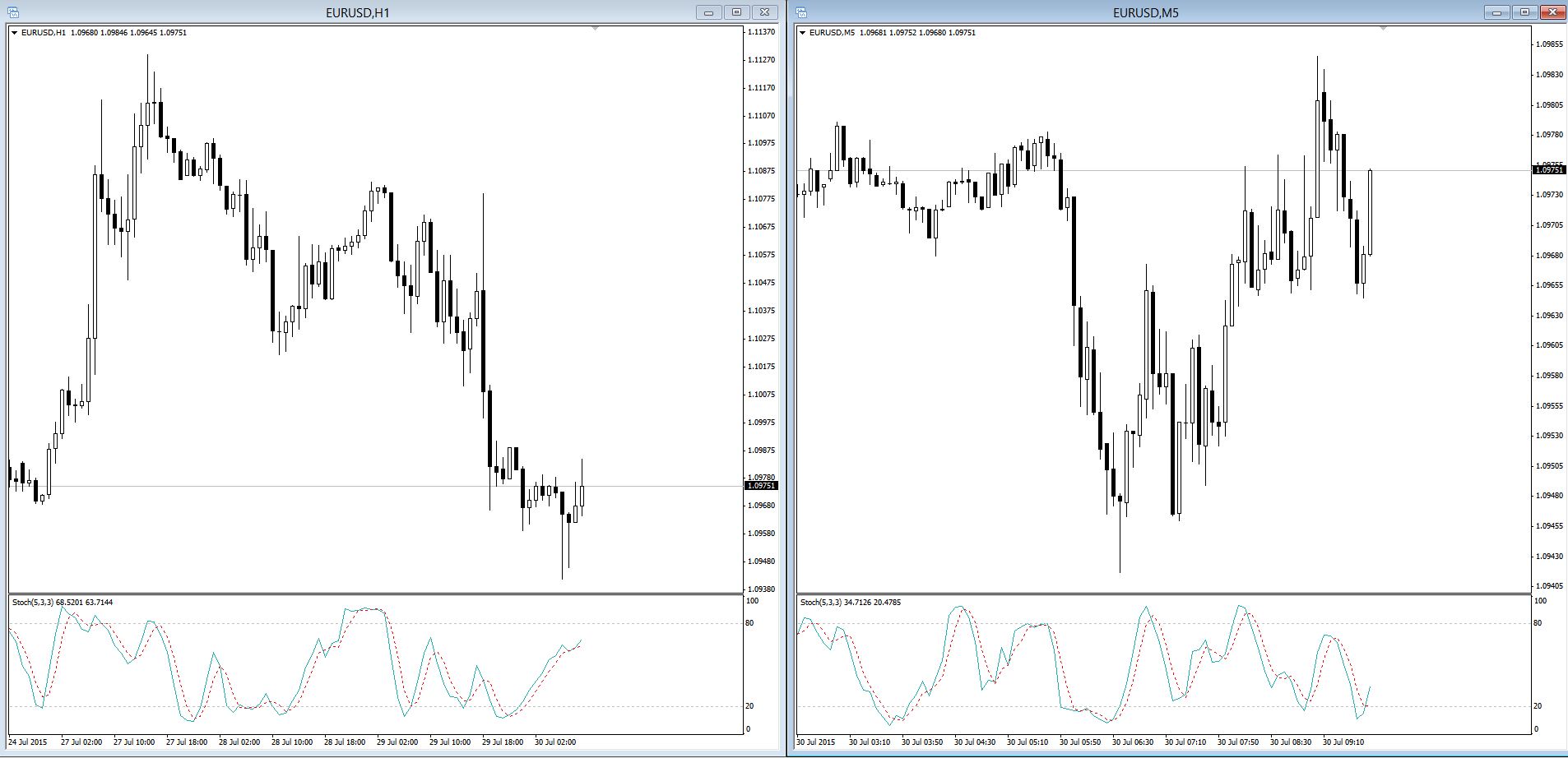This screenshot has width=1568, height=758.
Task: Click the 1.09751 current price tag in H1 chart
Action: [x=761, y=486]
